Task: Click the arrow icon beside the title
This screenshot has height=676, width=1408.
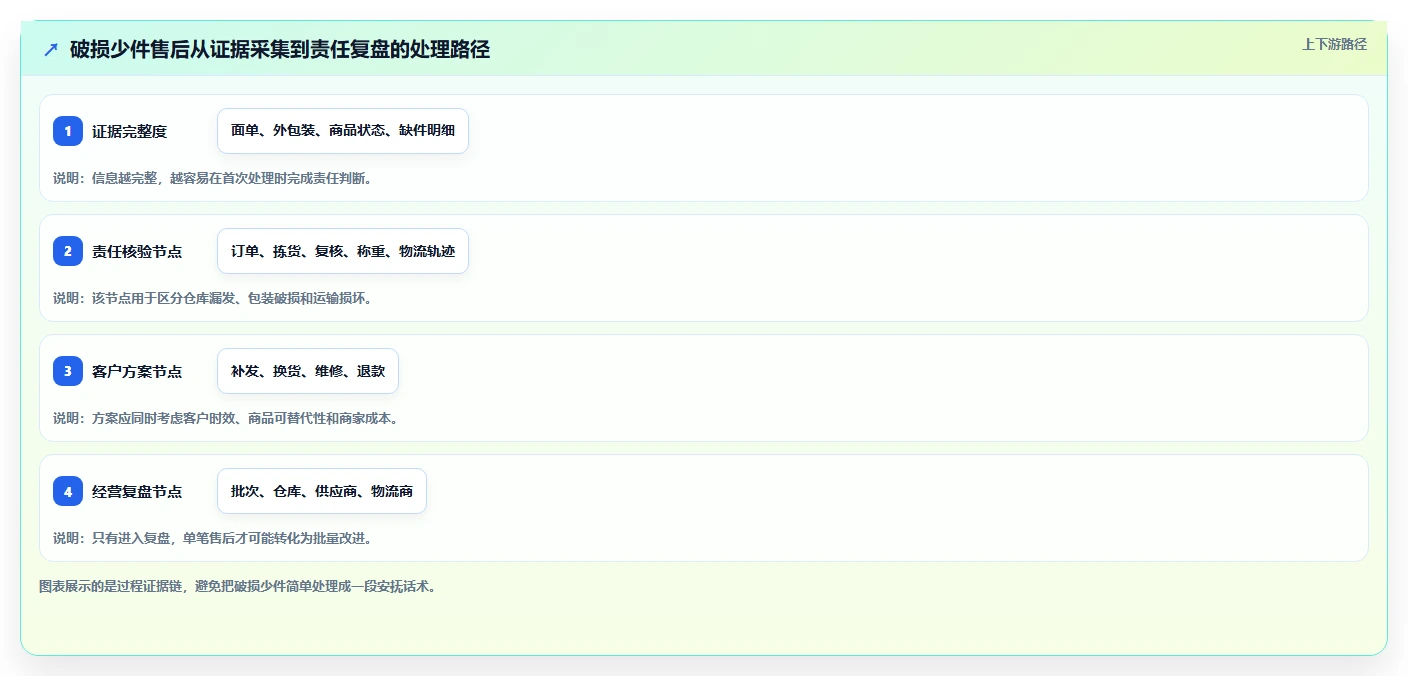Action: (51, 49)
